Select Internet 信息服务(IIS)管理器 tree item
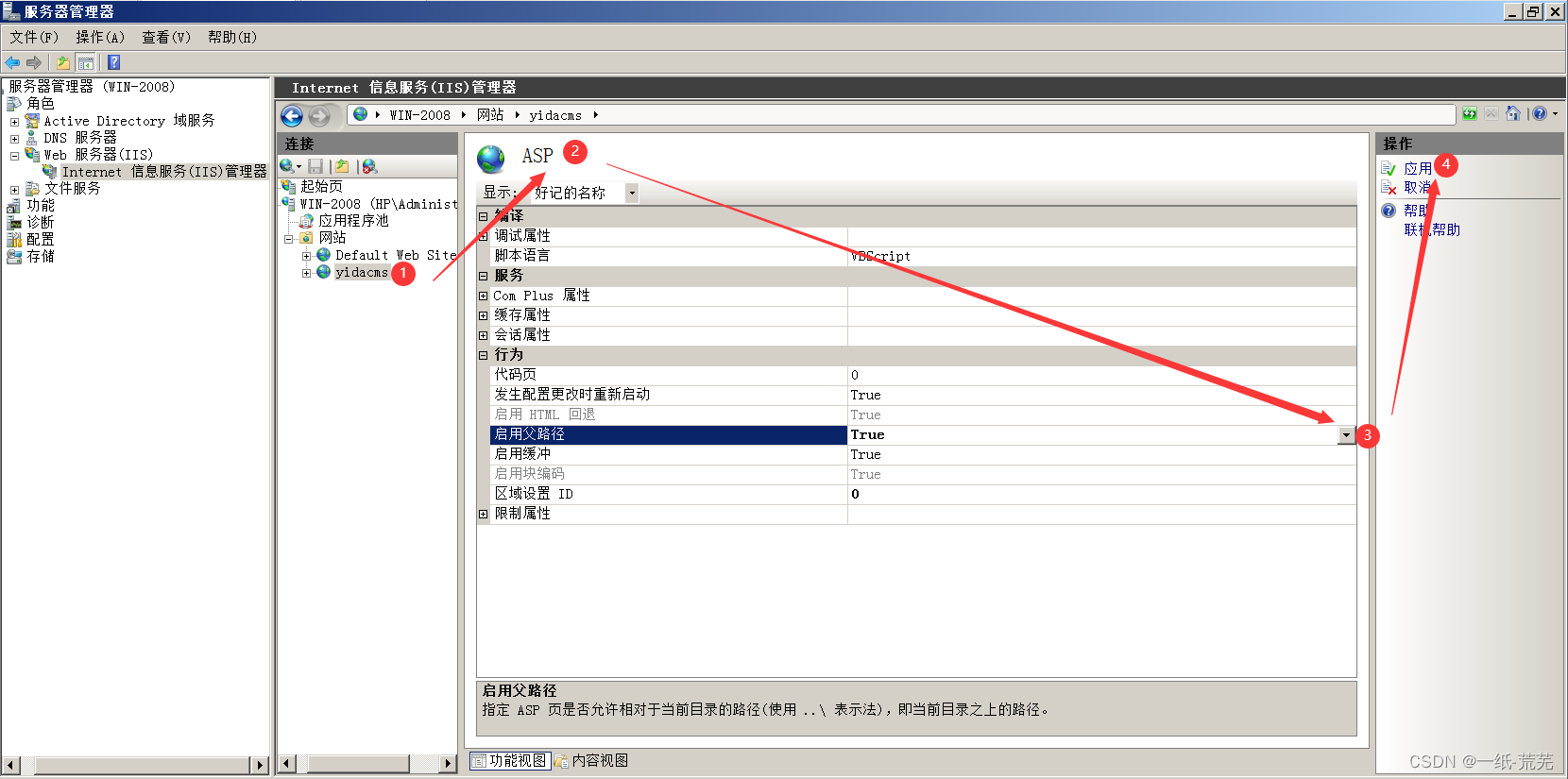The image size is (1568, 779). [x=164, y=172]
